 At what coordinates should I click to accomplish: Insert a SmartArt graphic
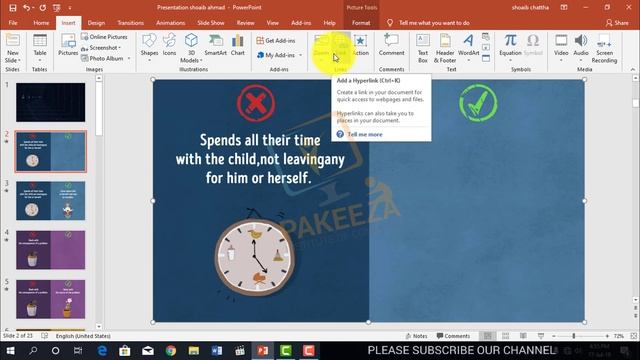pyautogui.click(x=216, y=45)
